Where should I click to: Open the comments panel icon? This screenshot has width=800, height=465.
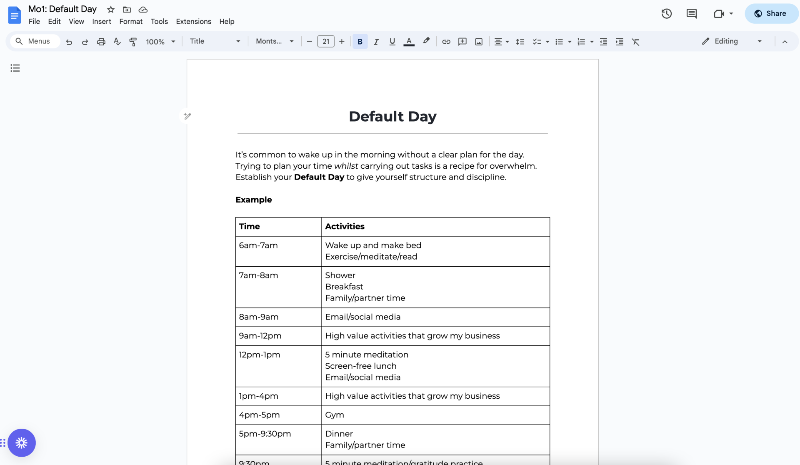pyautogui.click(x=692, y=14)
